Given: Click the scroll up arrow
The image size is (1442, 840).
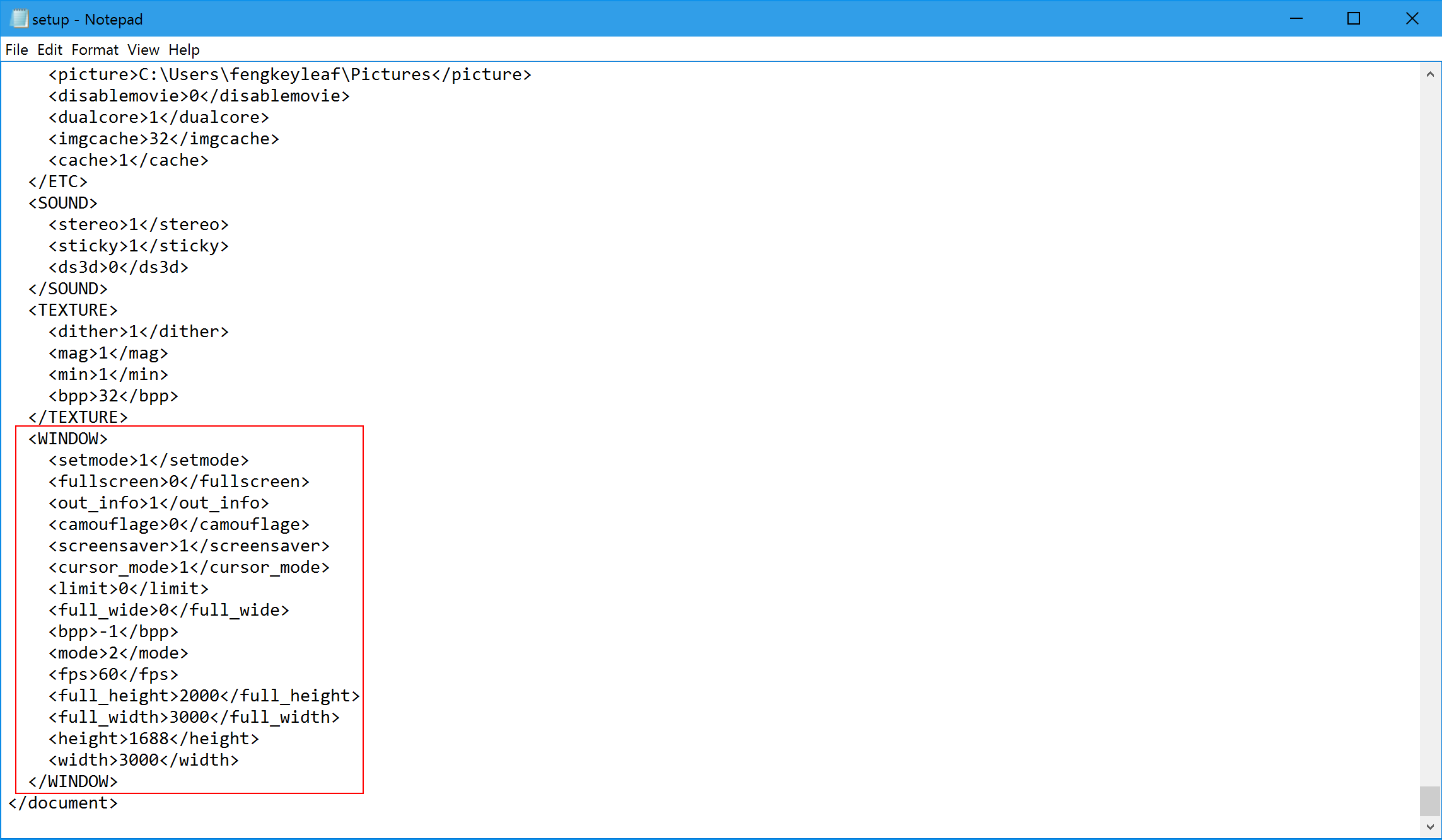Looking at the screenshot, I should pos(1429,74).
